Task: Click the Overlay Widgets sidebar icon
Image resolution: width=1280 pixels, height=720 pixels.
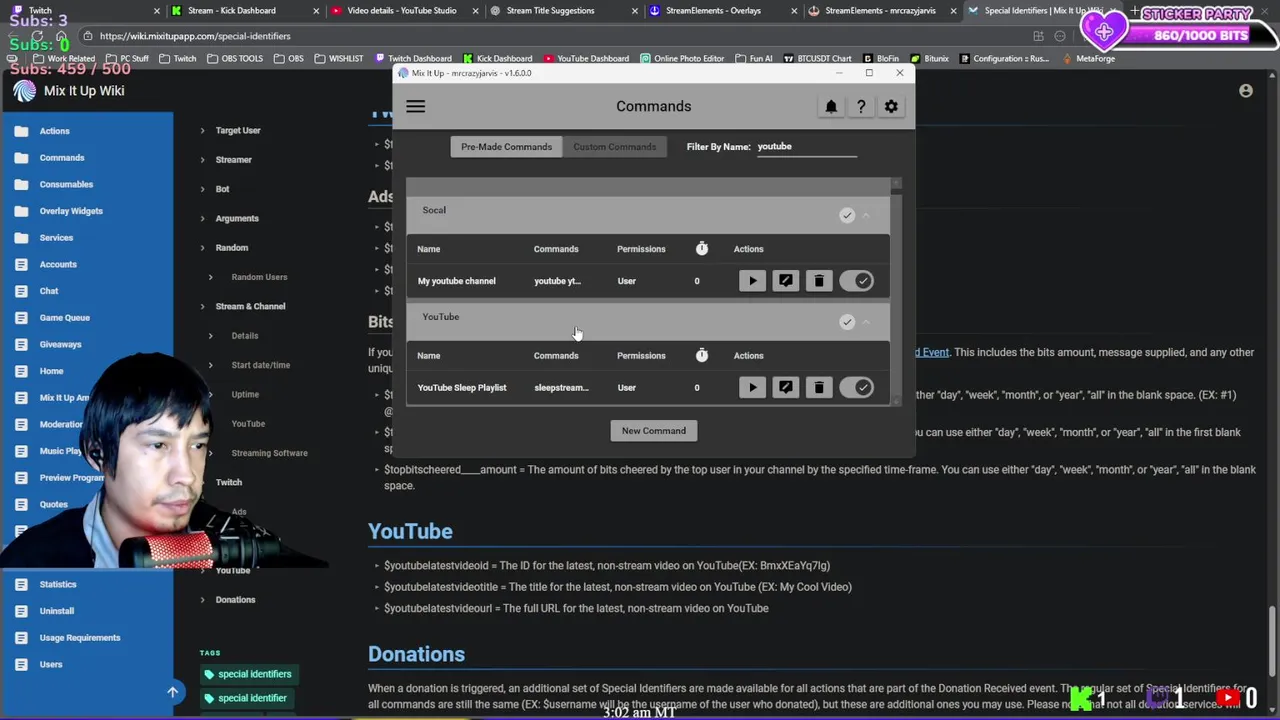Action: tap(21, 211)
